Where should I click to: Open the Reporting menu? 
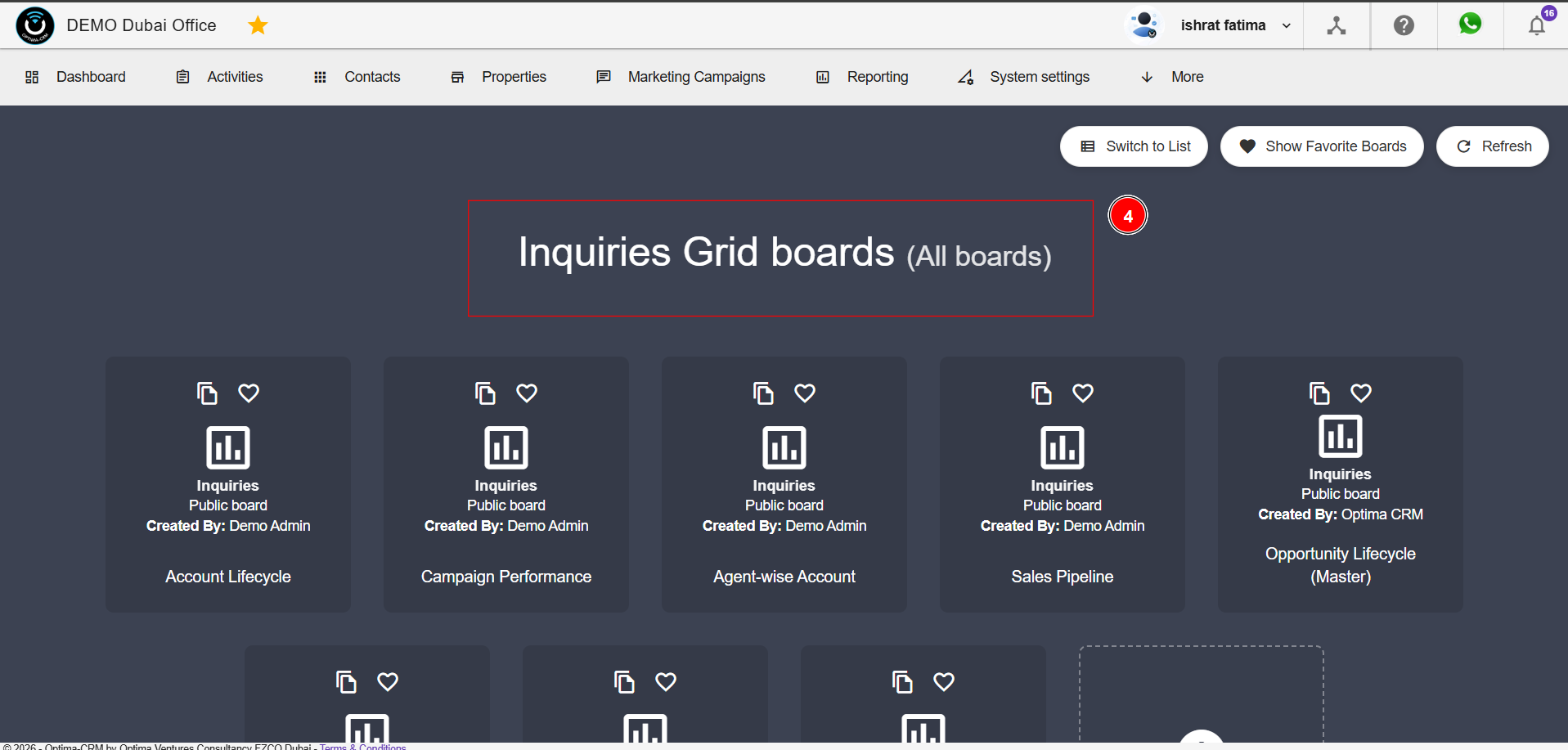pos(862,77)
